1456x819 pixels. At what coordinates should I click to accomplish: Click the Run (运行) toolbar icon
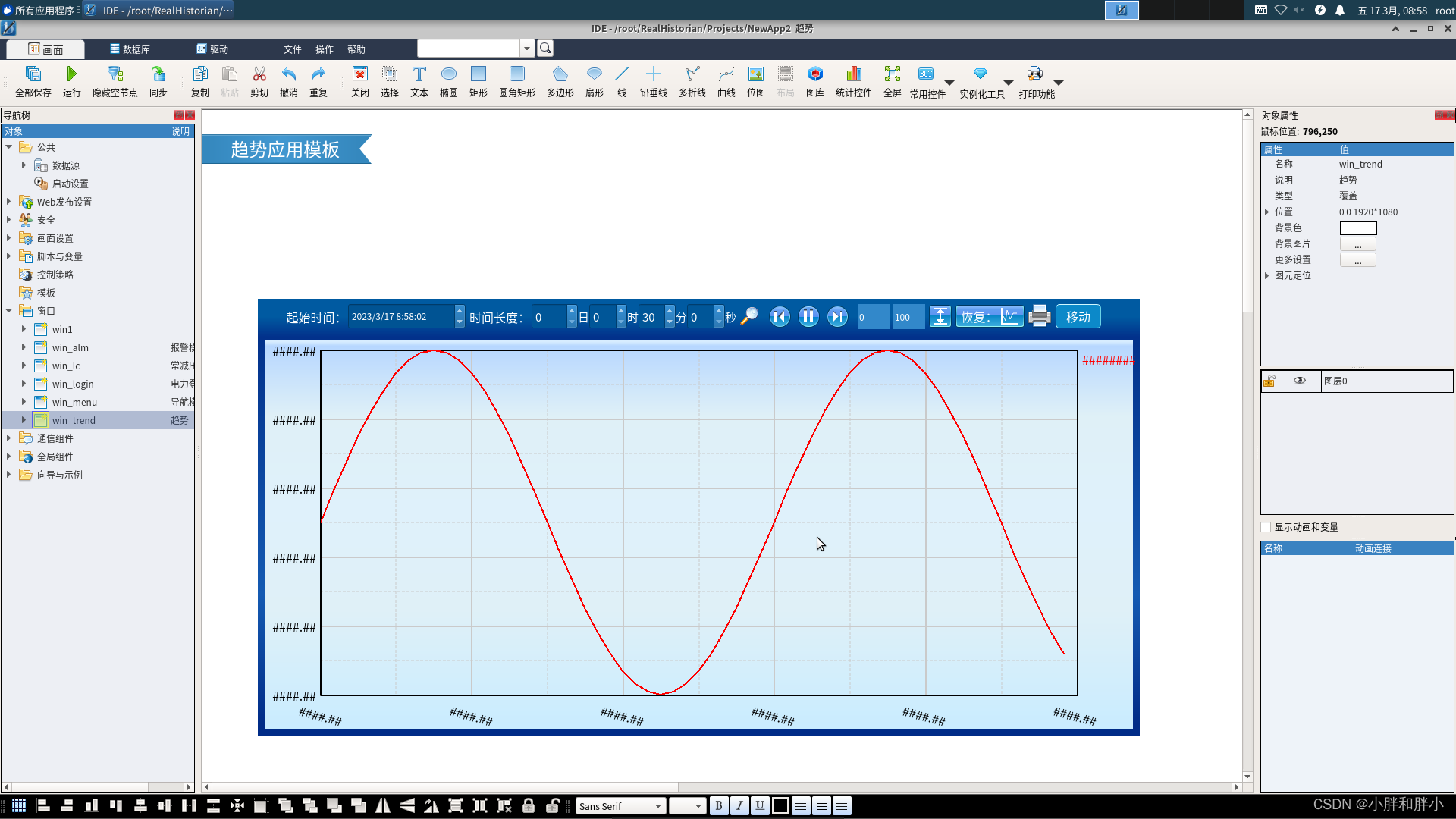click(x=71, y=74)
